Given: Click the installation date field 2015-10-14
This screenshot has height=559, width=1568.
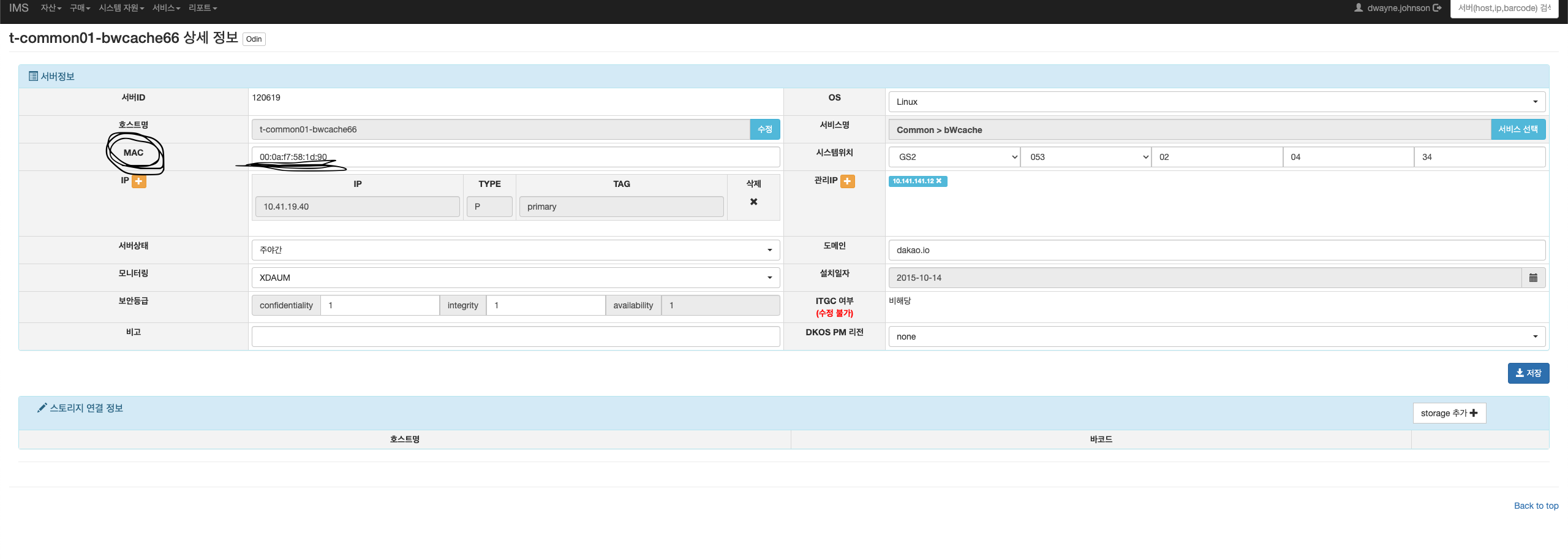Looking at the screenshot, I should tap(1205, 278).
